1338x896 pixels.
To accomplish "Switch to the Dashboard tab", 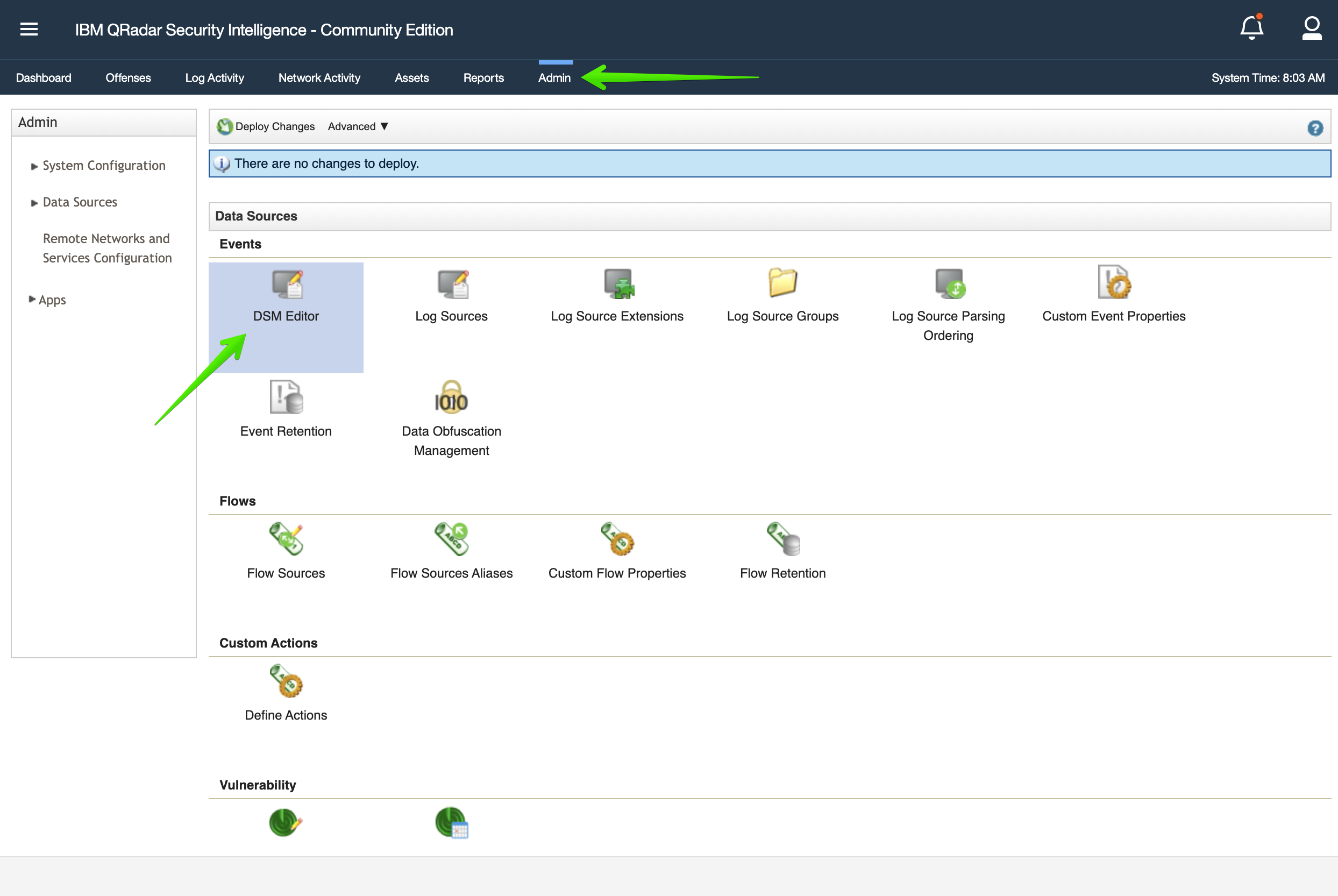I will coord(44,77).
